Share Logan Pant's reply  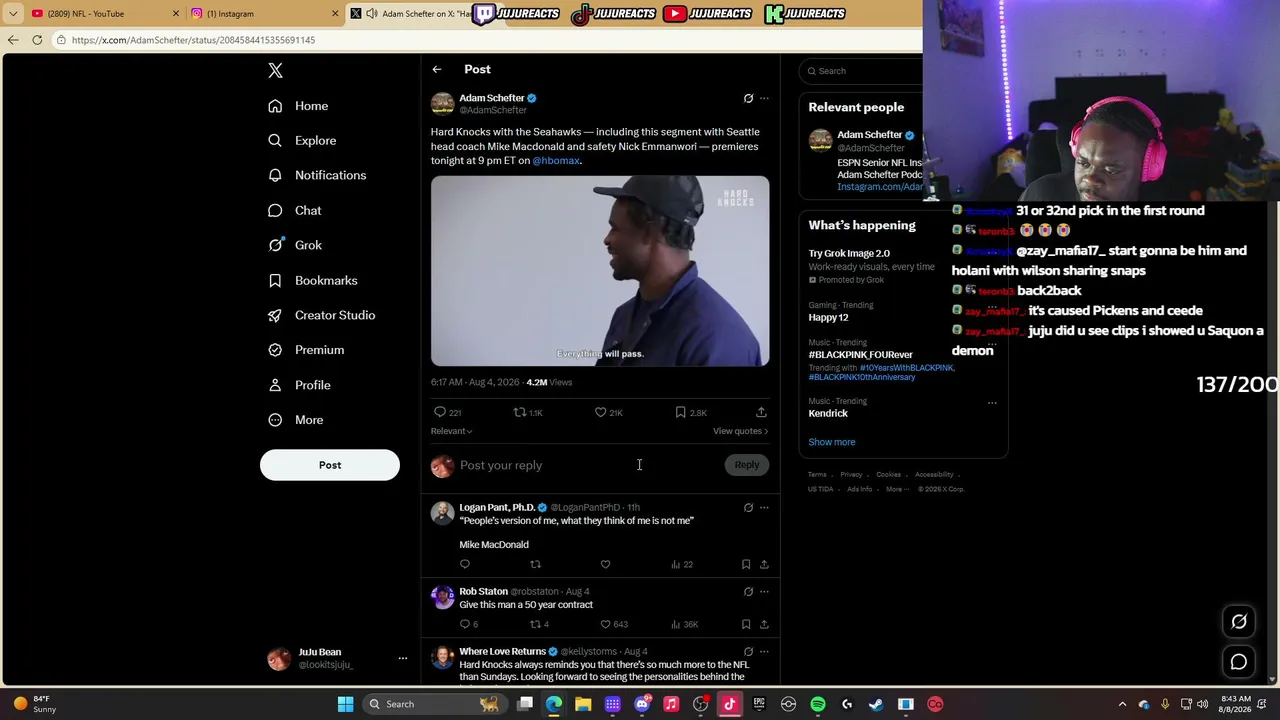click(x=764, y=564)
